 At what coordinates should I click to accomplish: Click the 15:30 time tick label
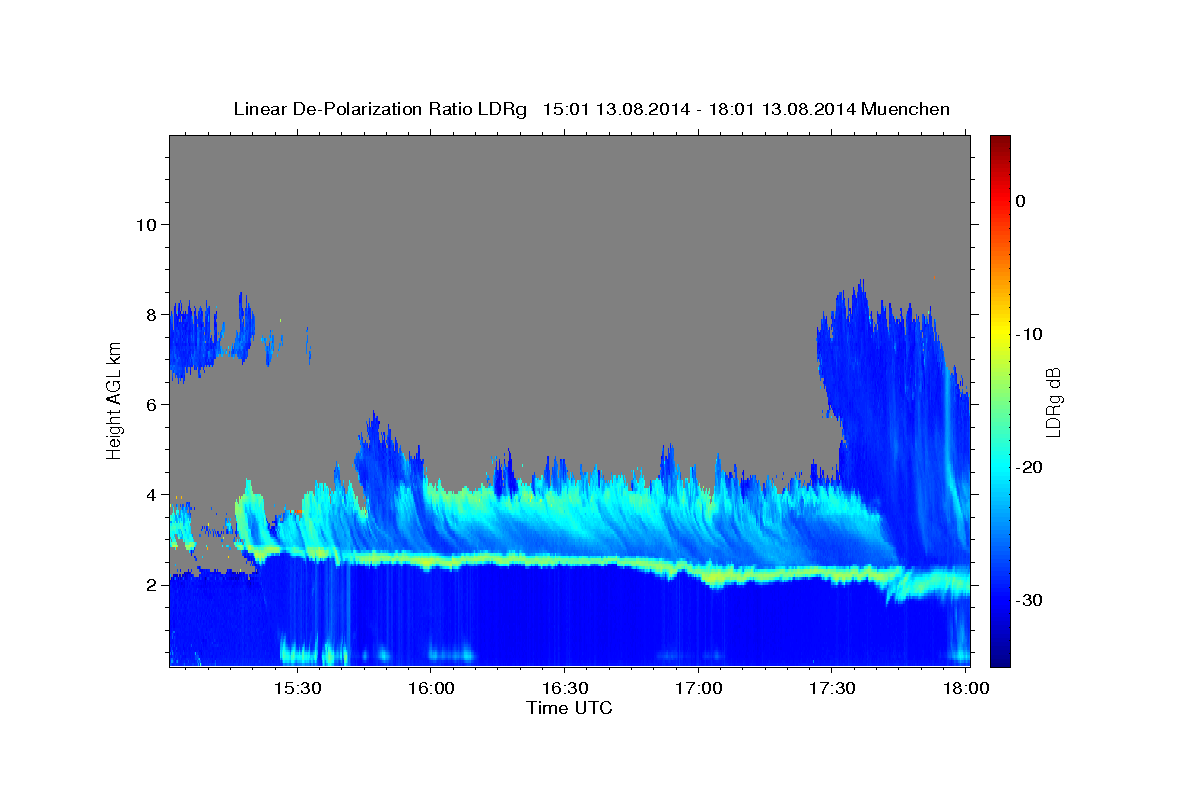coord(297,689)
